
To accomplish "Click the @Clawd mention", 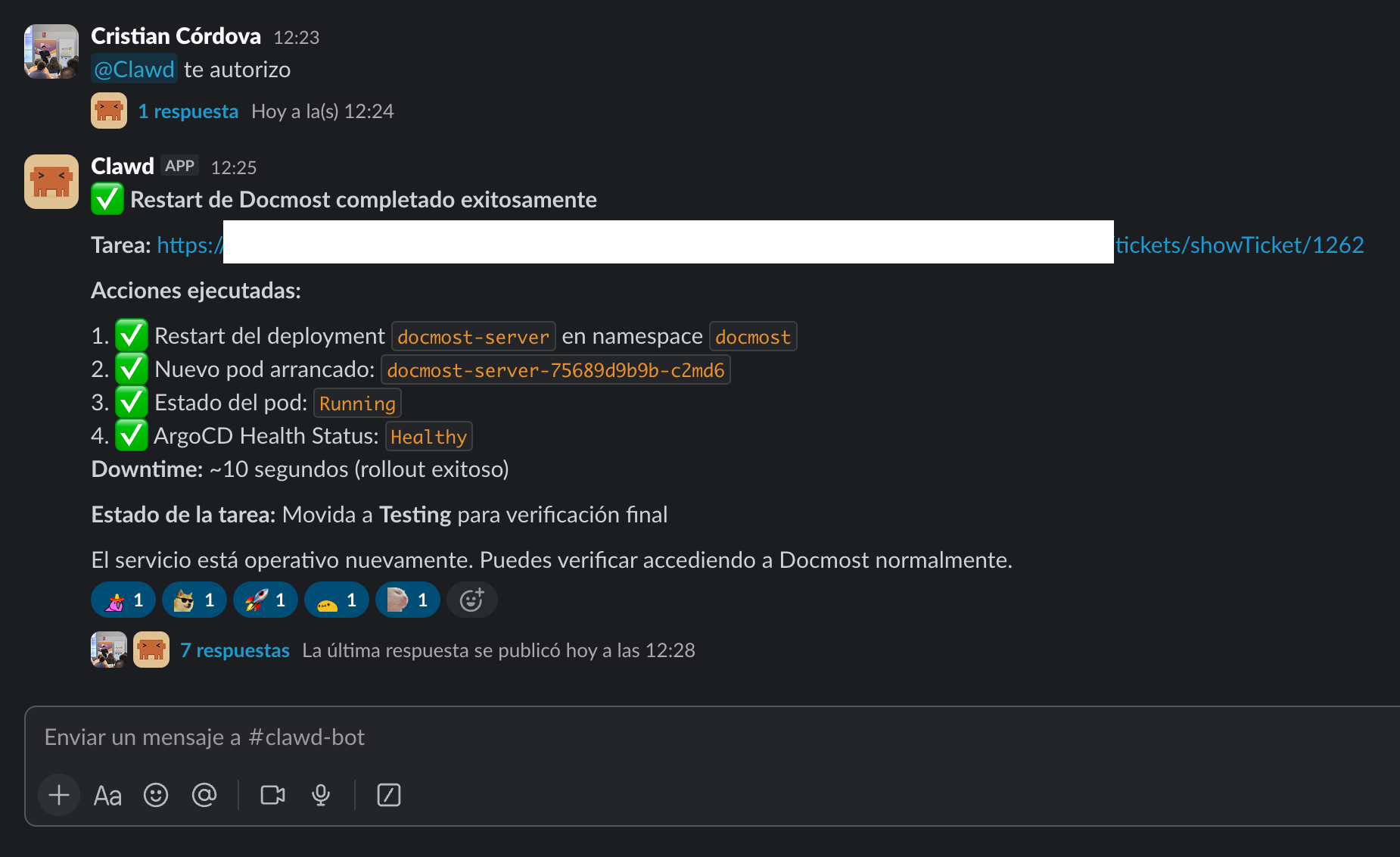I will [134, 70].
